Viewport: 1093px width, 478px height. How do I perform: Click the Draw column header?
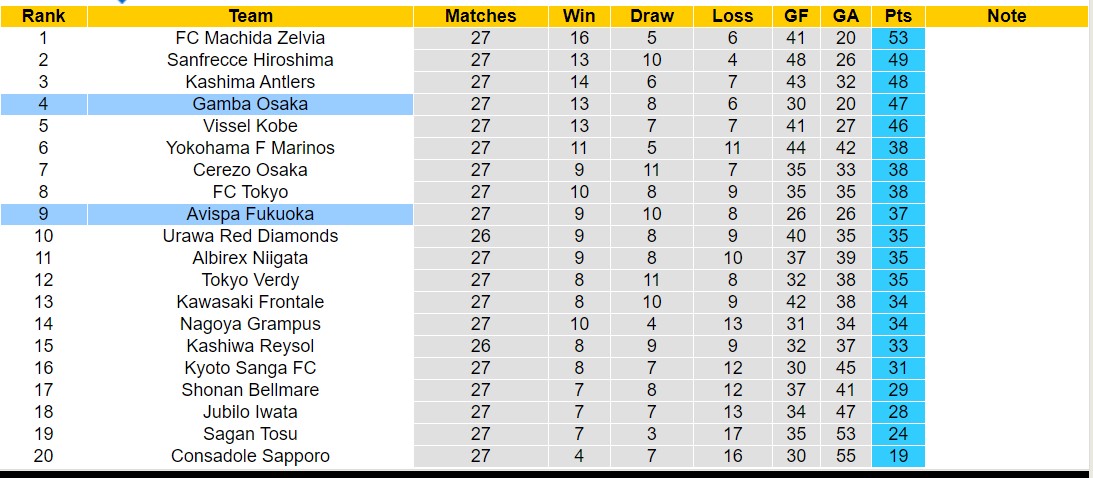coord(652,16)
